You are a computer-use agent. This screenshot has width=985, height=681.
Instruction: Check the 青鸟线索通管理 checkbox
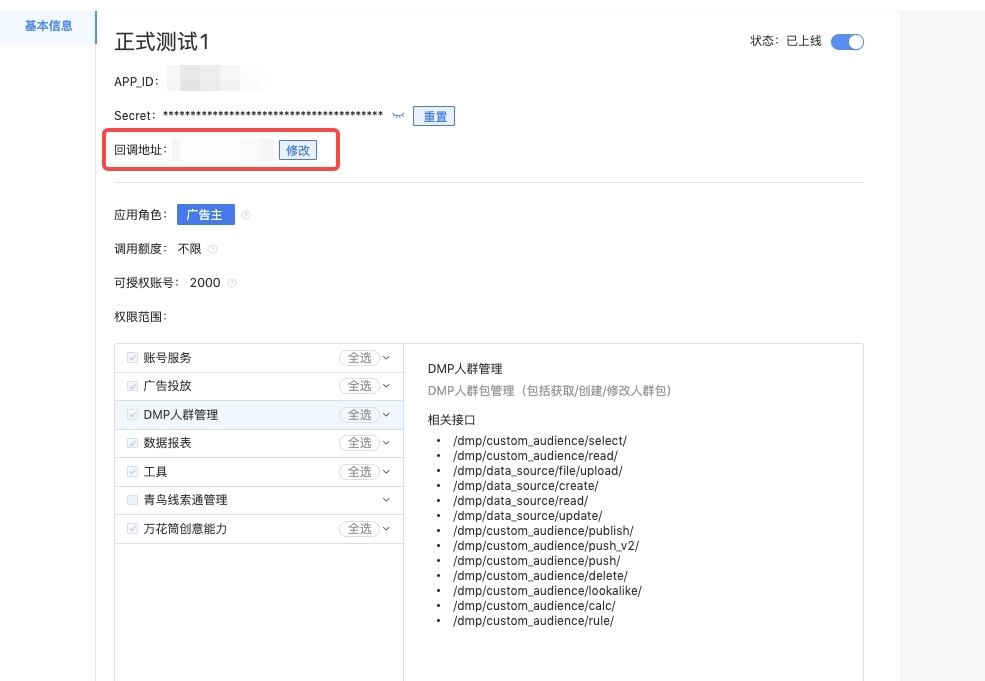[x=132, y=500]
